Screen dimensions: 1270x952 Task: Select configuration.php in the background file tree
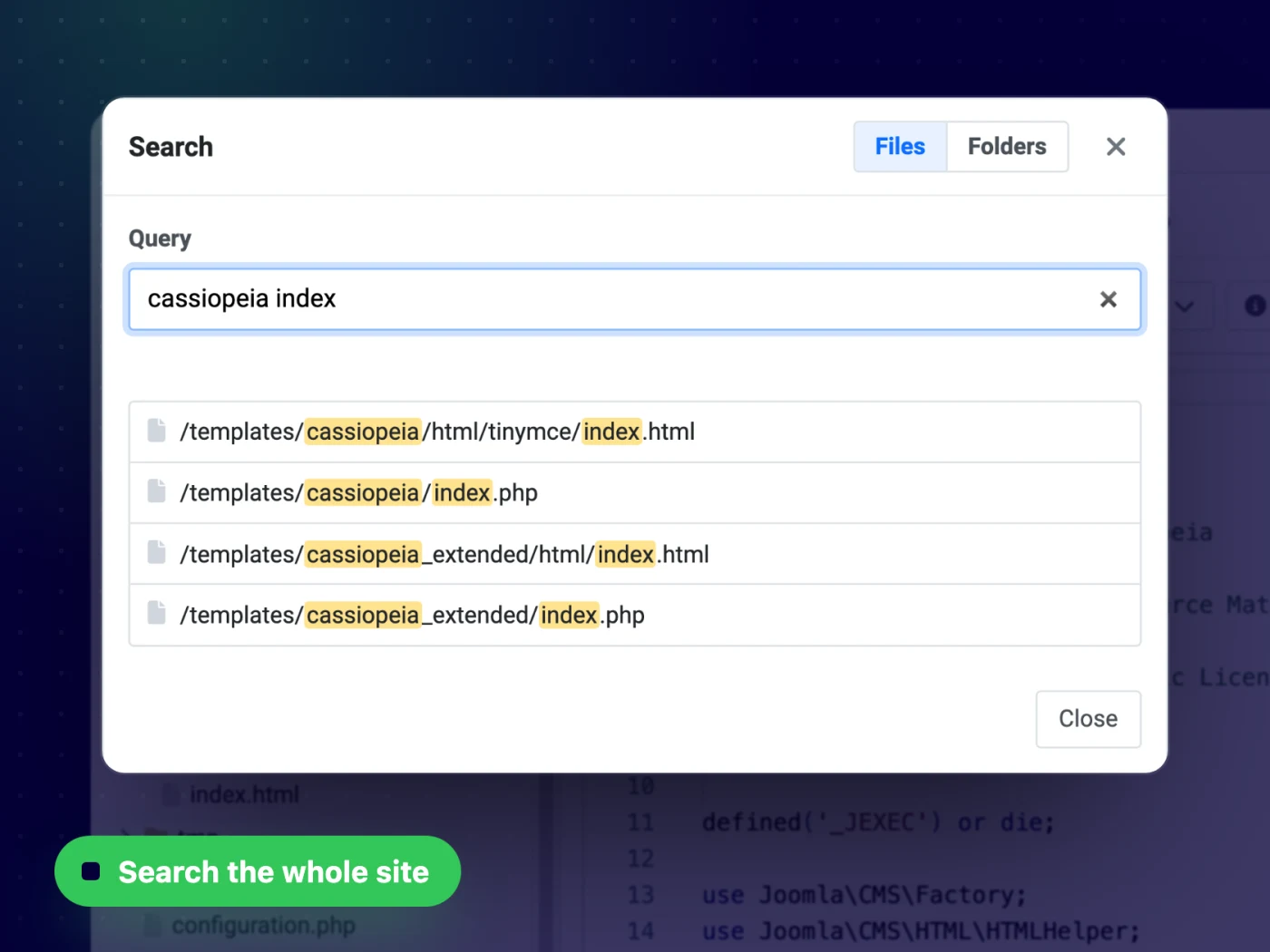click(263, 926)
